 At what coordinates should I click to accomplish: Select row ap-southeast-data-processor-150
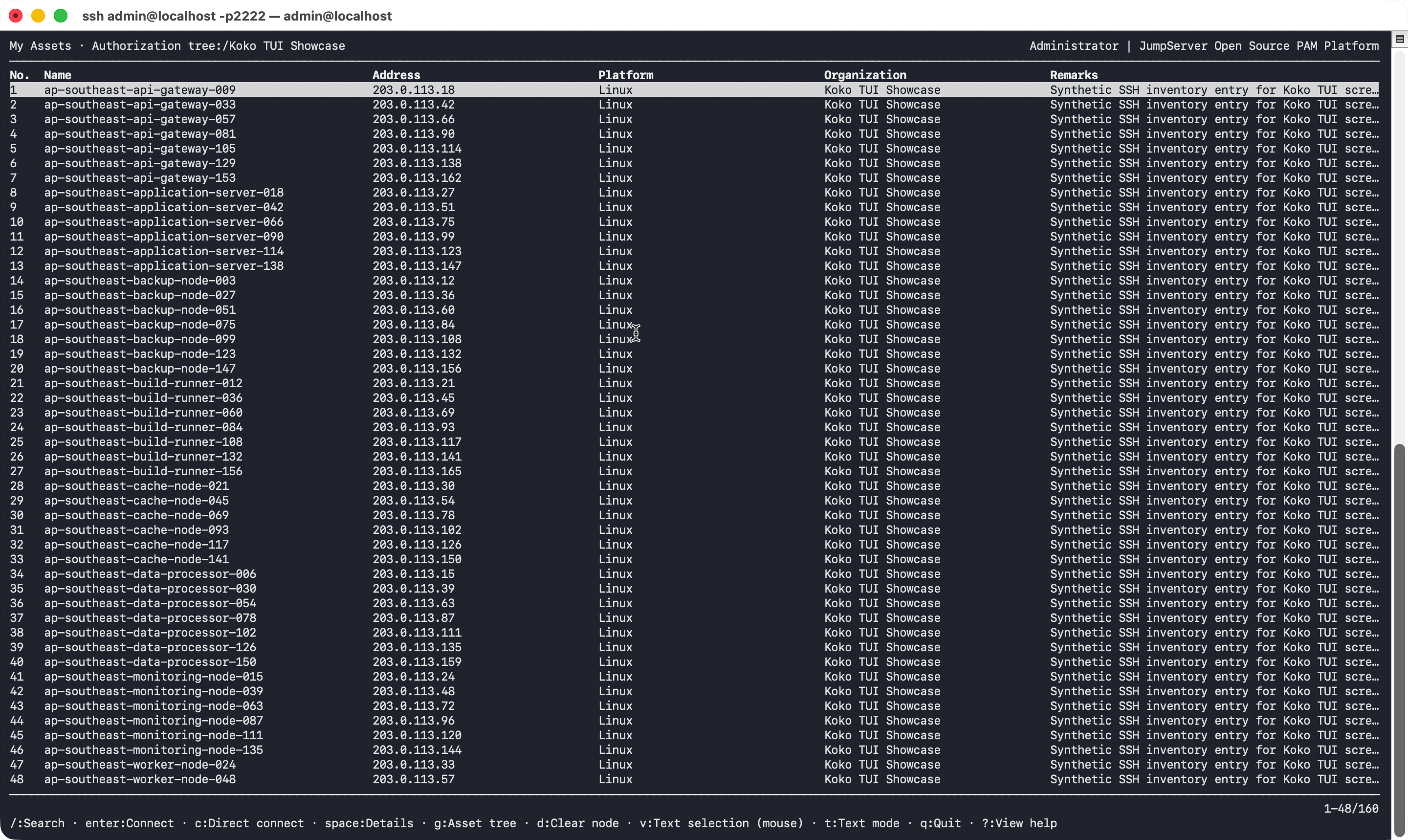[x=694, y=662]
